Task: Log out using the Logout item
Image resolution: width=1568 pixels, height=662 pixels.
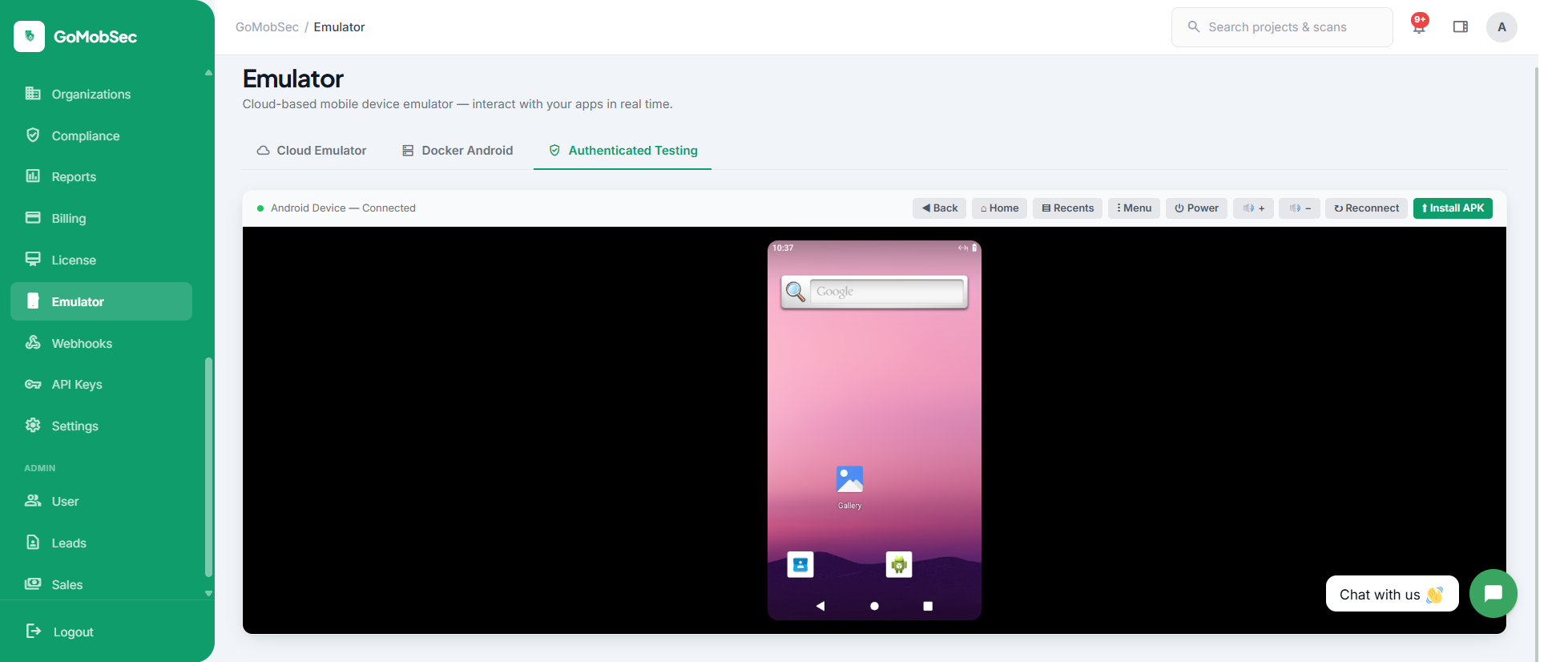Action: tap(60, 632)
